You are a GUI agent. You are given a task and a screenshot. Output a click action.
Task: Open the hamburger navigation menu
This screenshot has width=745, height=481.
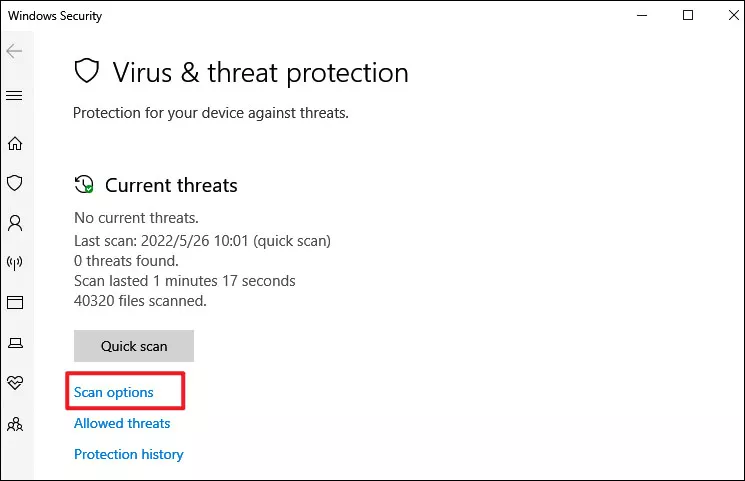coord(14,96)
